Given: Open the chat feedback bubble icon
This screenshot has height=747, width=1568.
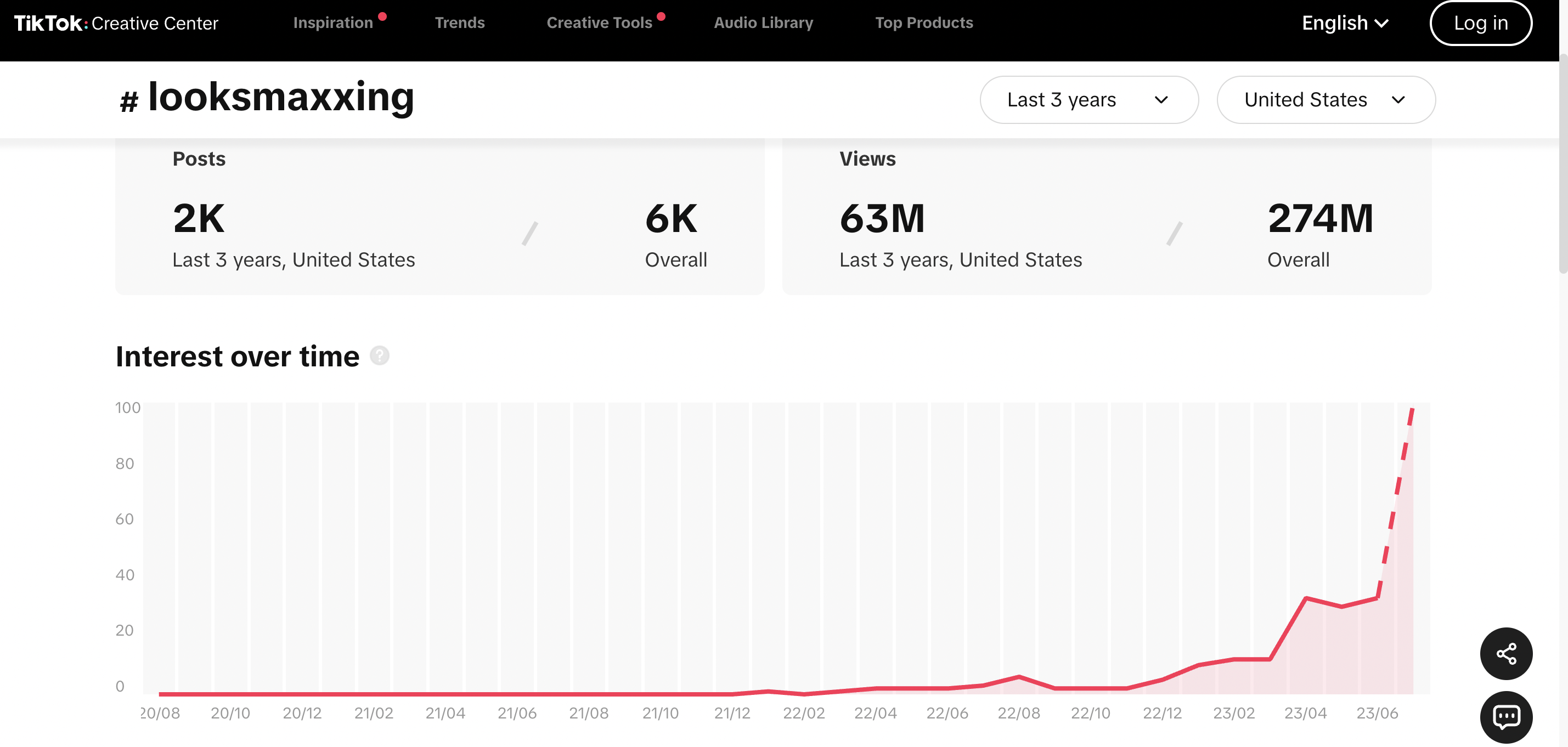Looking at the screenshot, I should click(x=1506, y=717).
